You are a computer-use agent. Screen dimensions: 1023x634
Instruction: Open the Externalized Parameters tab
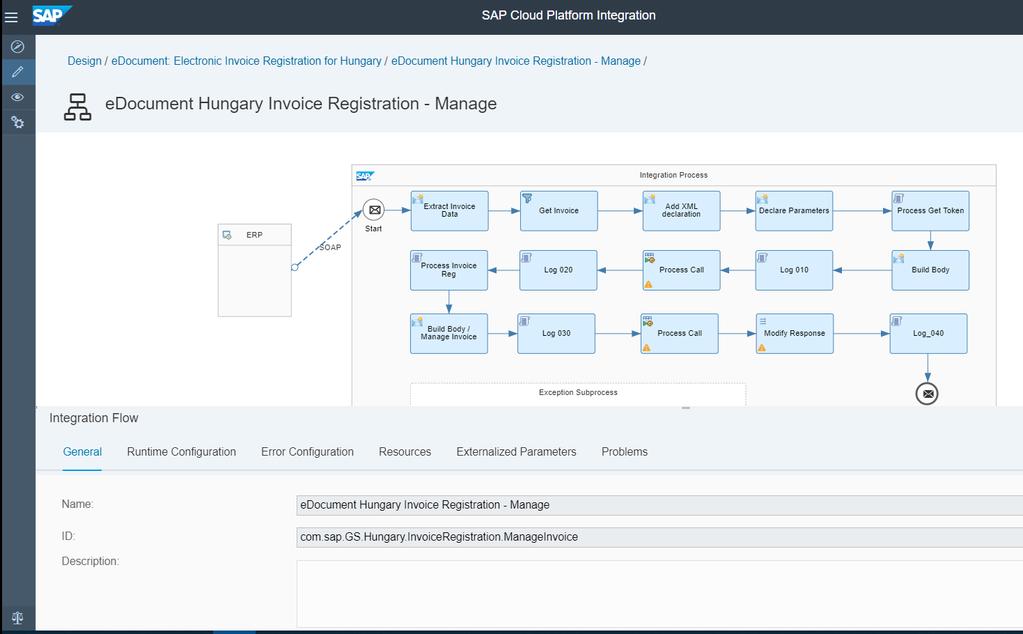(516, 451)
